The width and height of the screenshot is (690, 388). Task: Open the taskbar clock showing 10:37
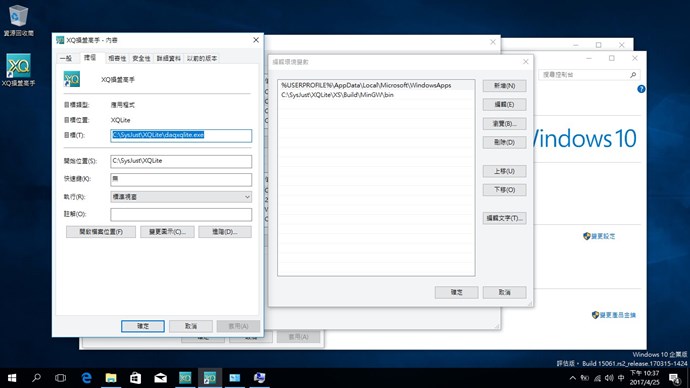click(x=644, y=378)
